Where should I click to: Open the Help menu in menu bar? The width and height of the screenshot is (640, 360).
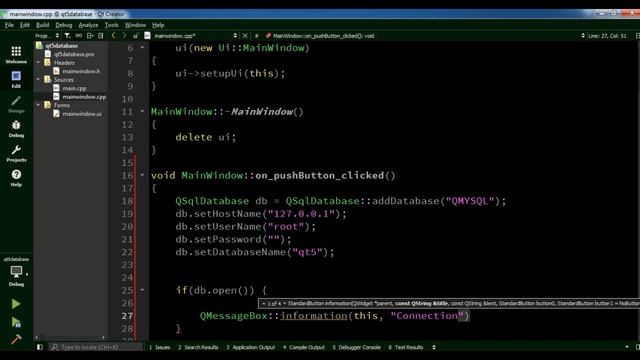[158, 25]
